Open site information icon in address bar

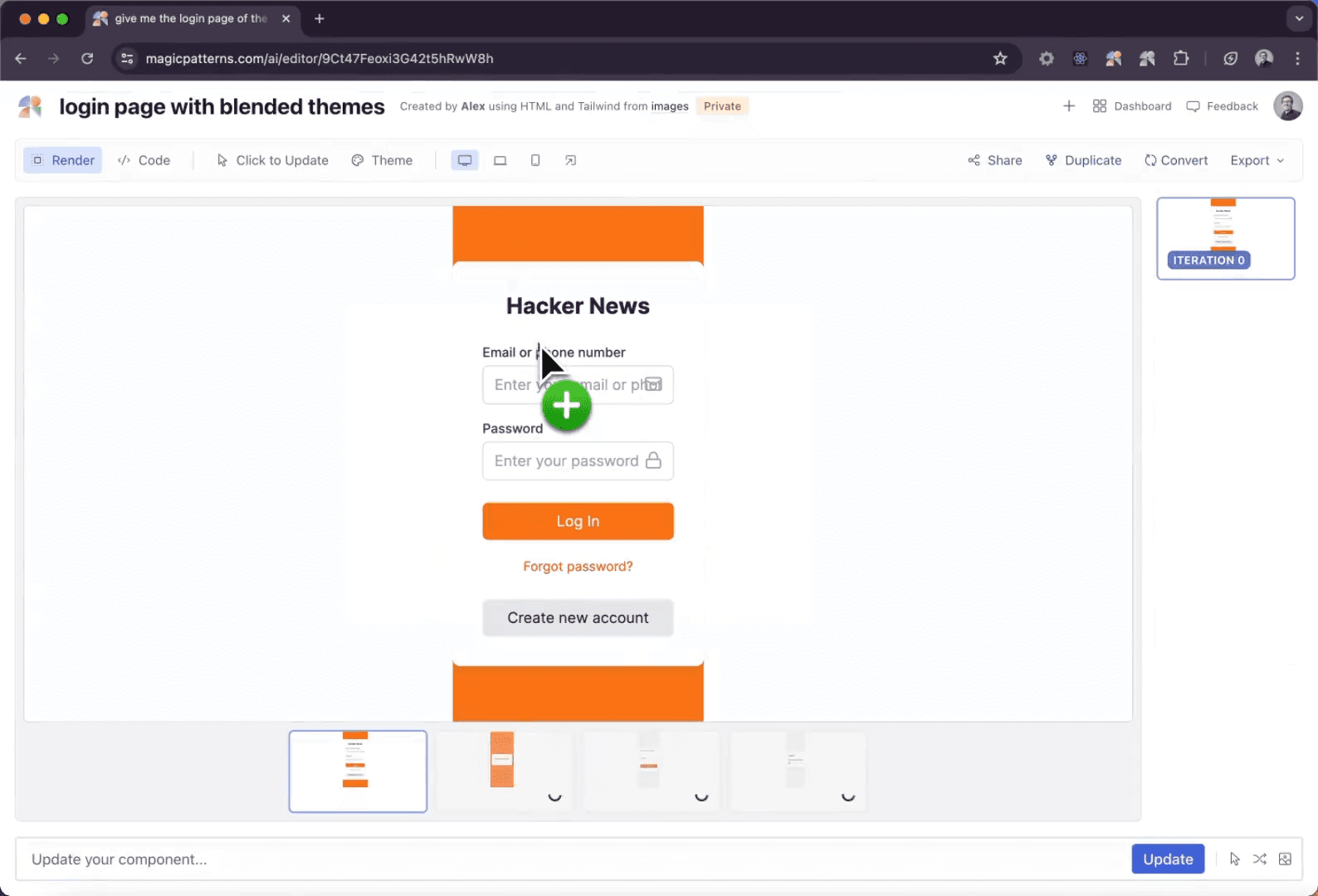[x=127, y=58]
